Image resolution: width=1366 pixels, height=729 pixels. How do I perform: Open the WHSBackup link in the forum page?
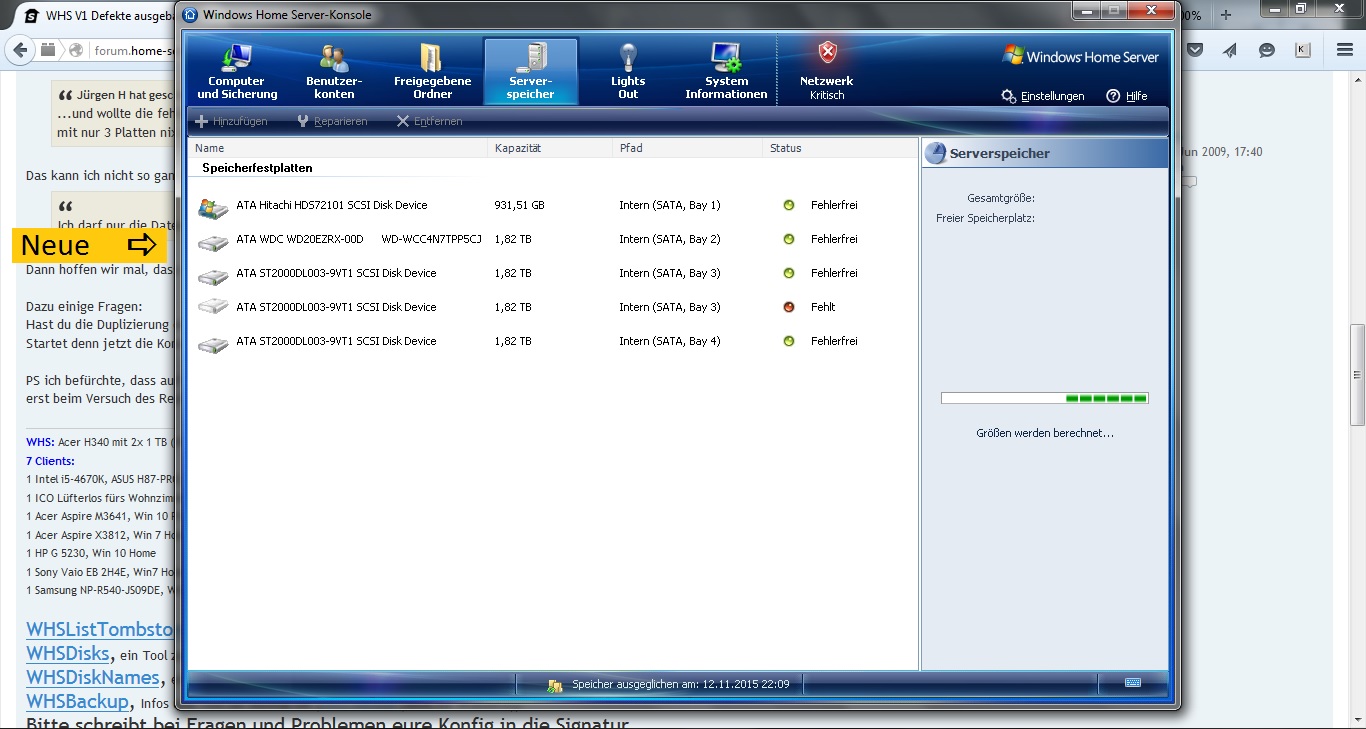tap(77, 702)
